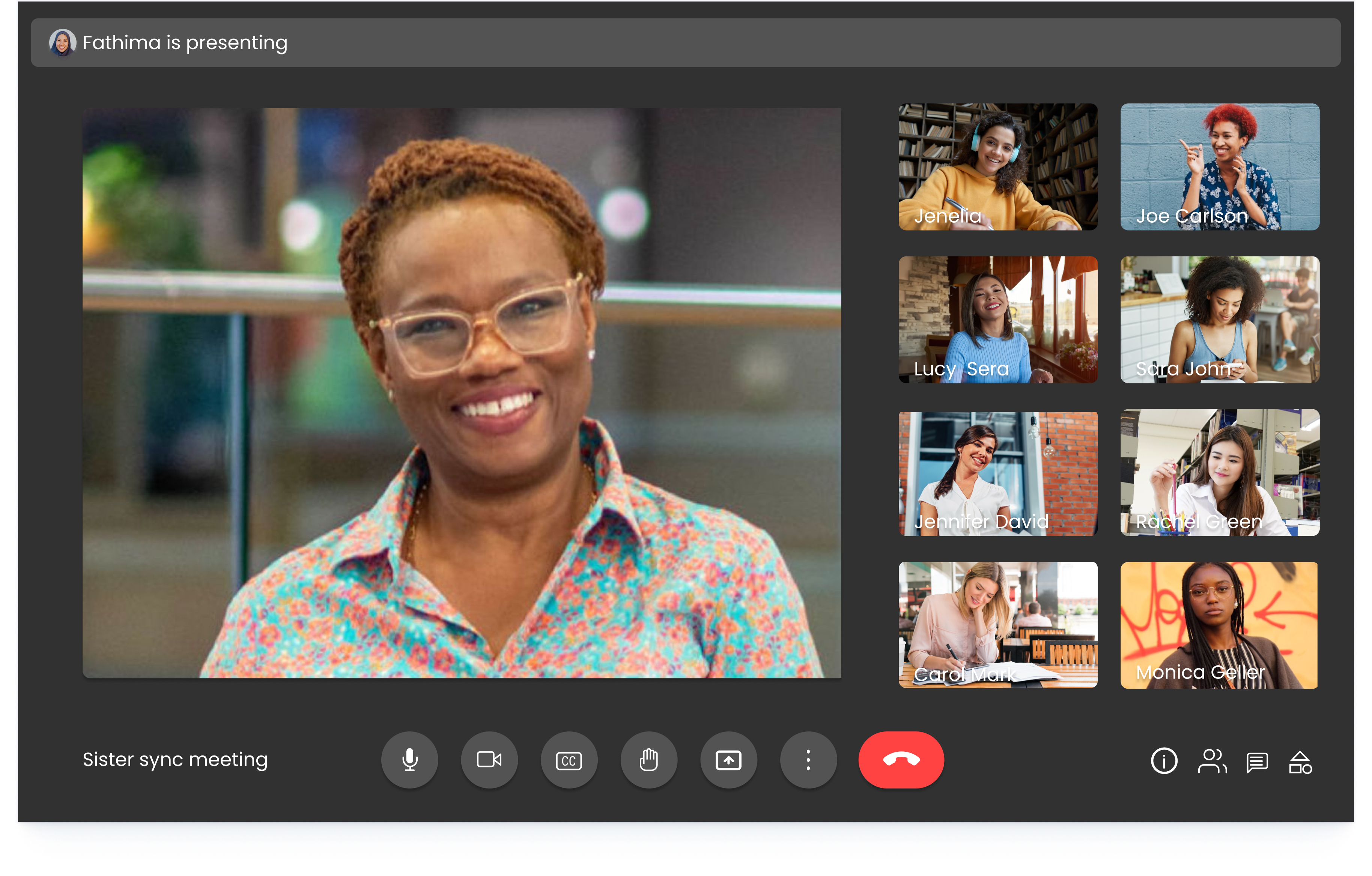
Task: Show the participants list
Action: coord(1211,761)
